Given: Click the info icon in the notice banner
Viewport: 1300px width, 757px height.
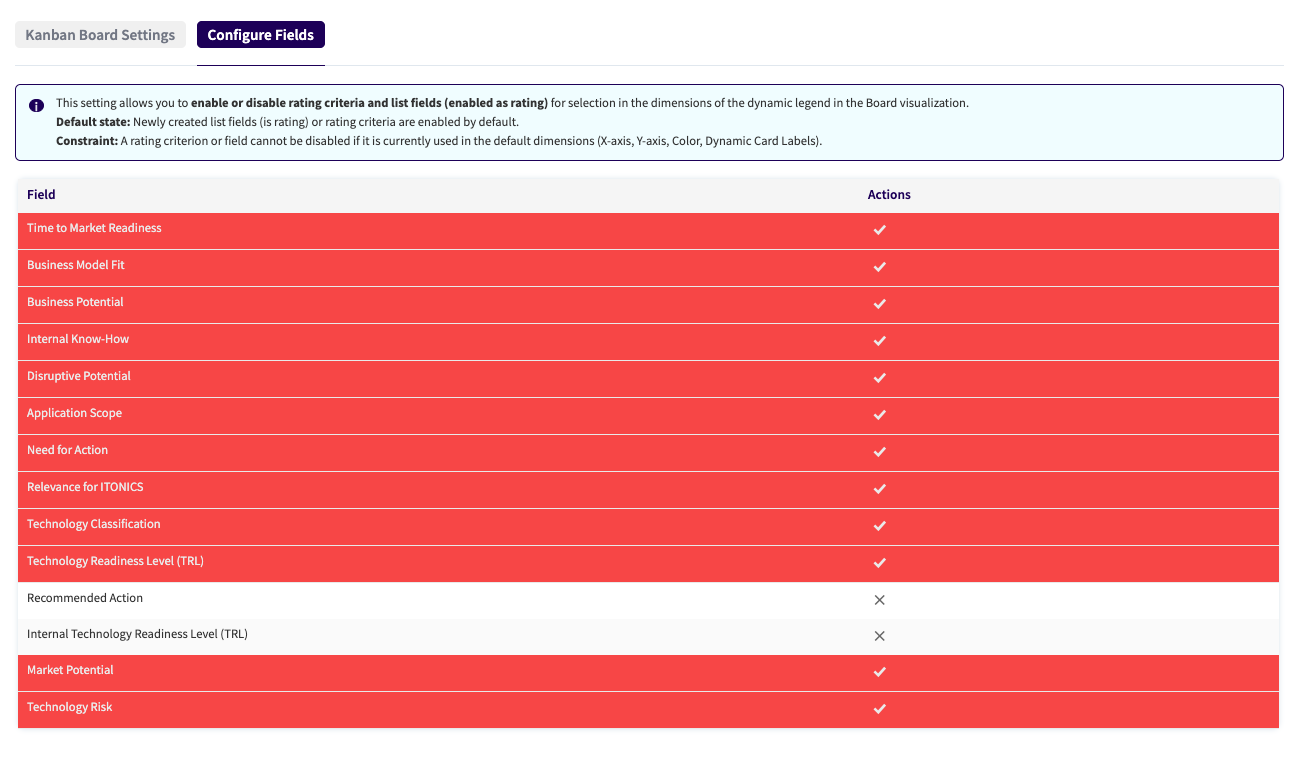Looking at the screenshot, I should pos(36,105).
